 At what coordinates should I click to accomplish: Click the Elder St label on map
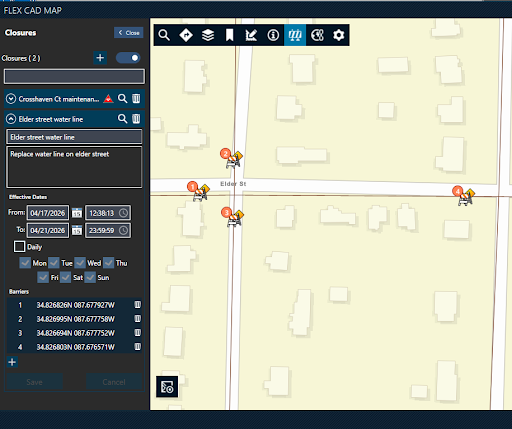click(x=233, y=184)
